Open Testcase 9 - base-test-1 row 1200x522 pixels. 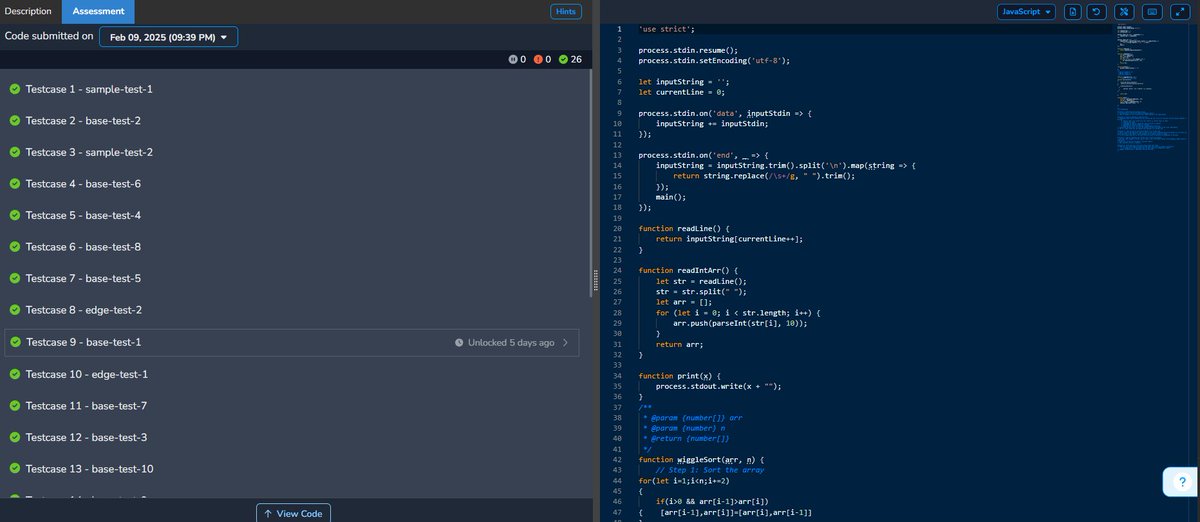tap(292, 343)
